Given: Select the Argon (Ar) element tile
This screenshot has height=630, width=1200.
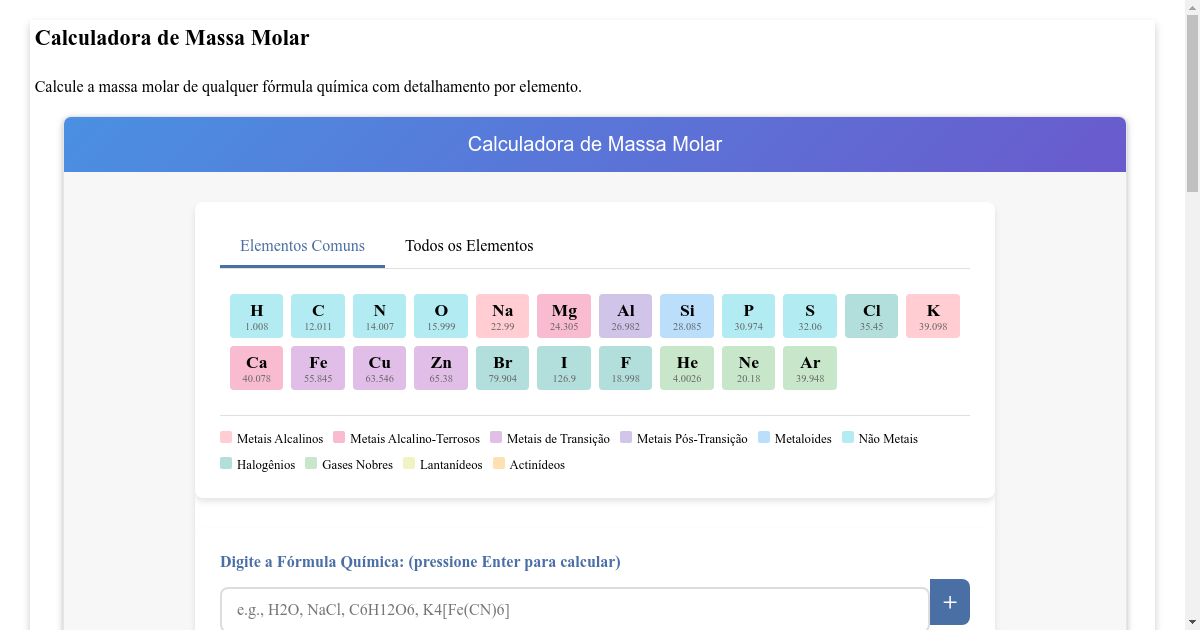Looking at the screenshot, I should (x=810, y=367).
